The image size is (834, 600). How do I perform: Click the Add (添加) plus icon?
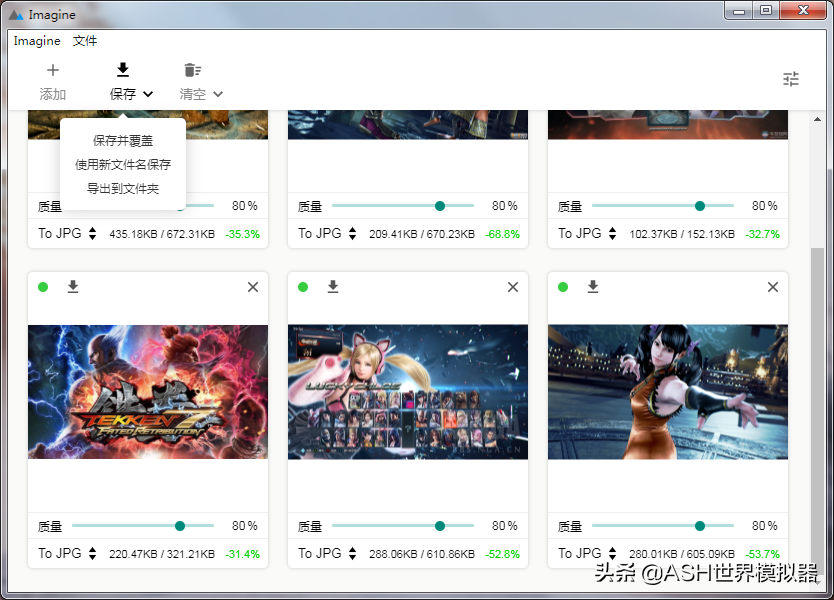point(53,70)
